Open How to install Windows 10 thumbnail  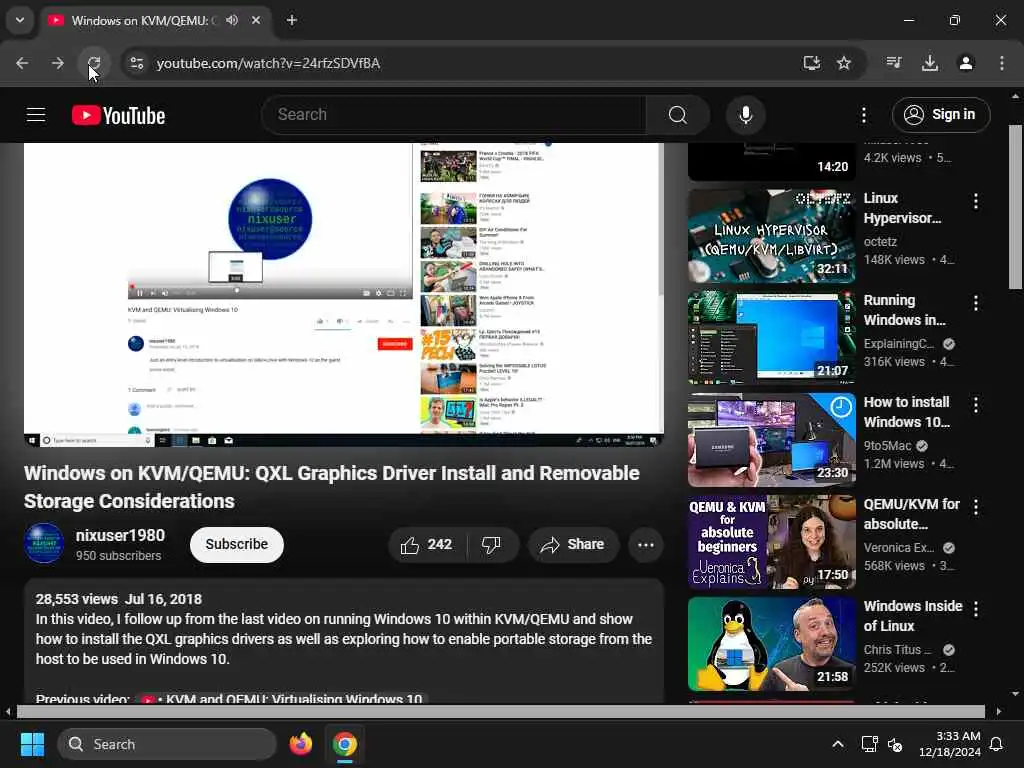(771, 440)
